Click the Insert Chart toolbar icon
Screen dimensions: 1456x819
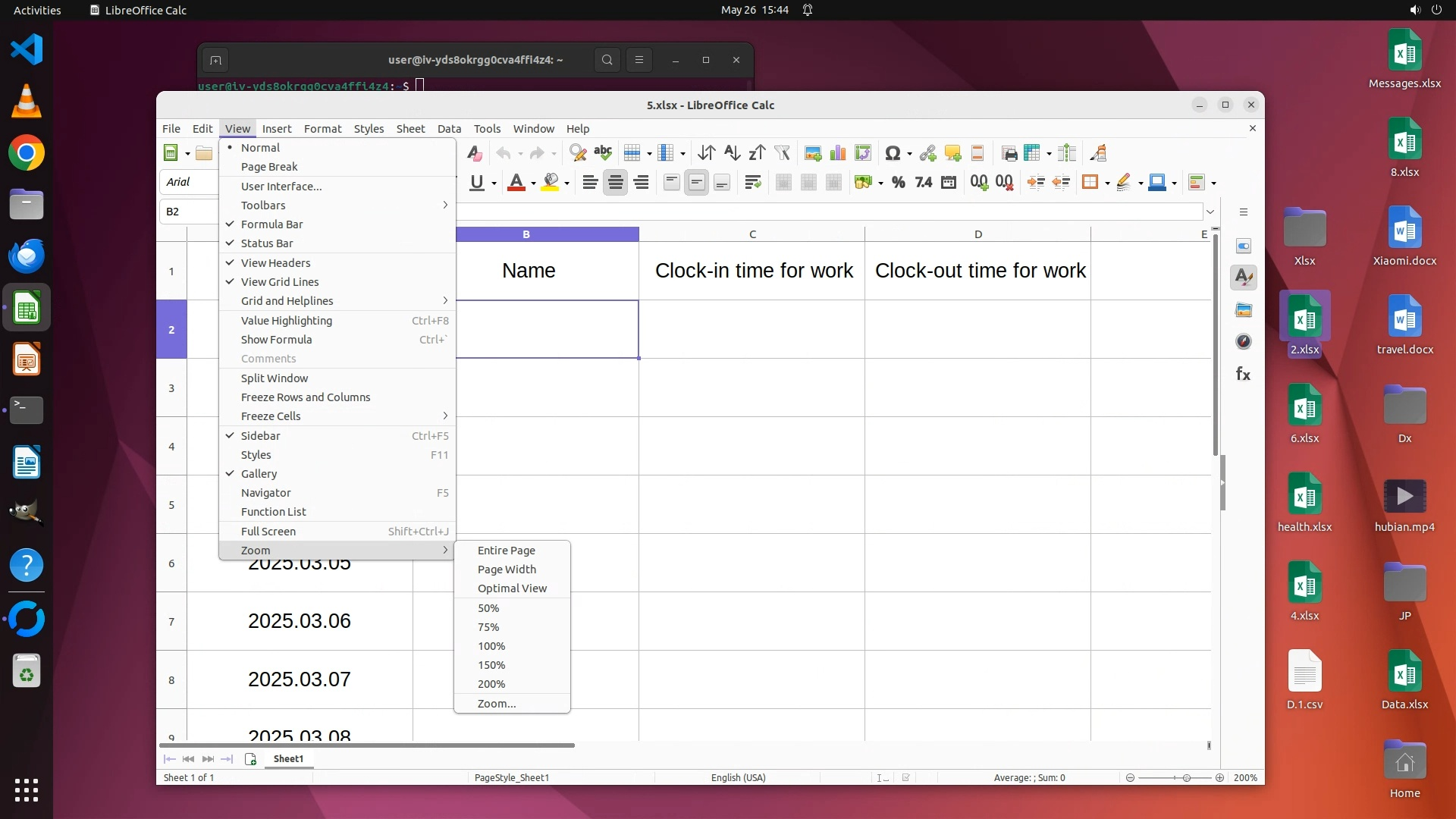(x=838, y=153)
